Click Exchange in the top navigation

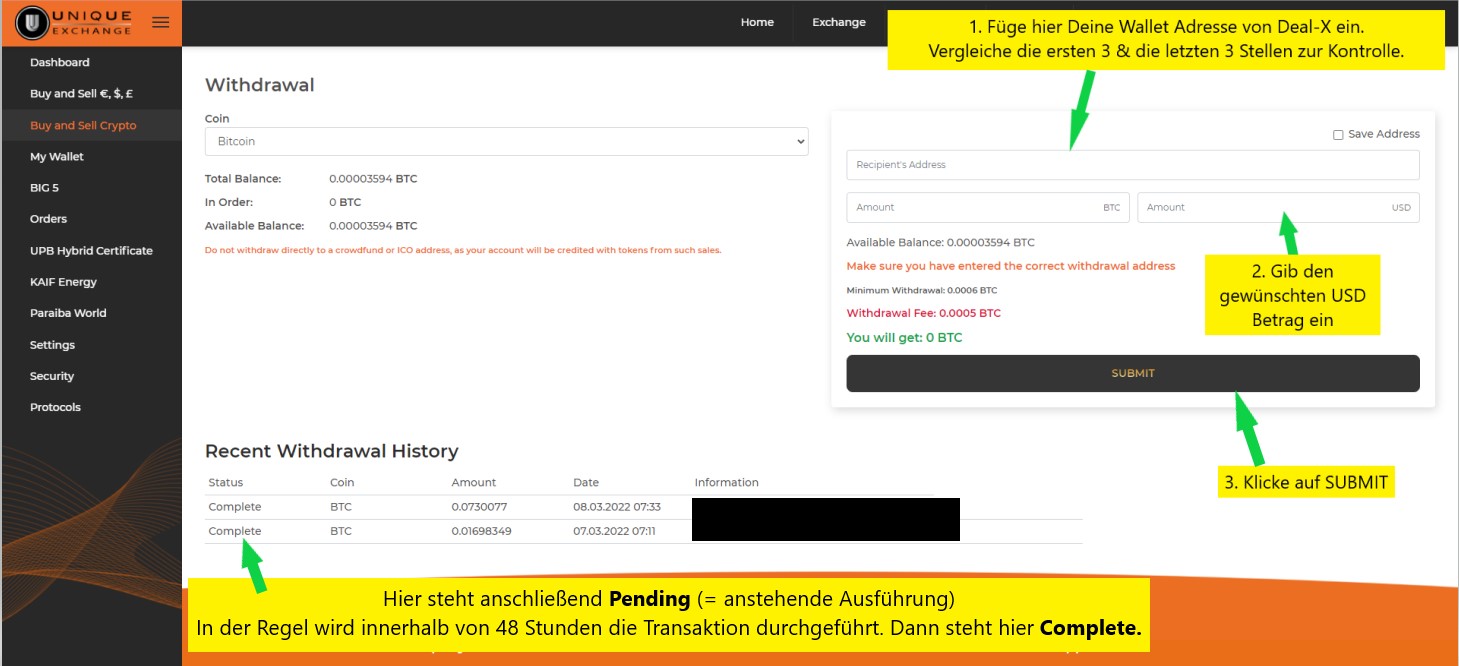click(x=839, y=22)
